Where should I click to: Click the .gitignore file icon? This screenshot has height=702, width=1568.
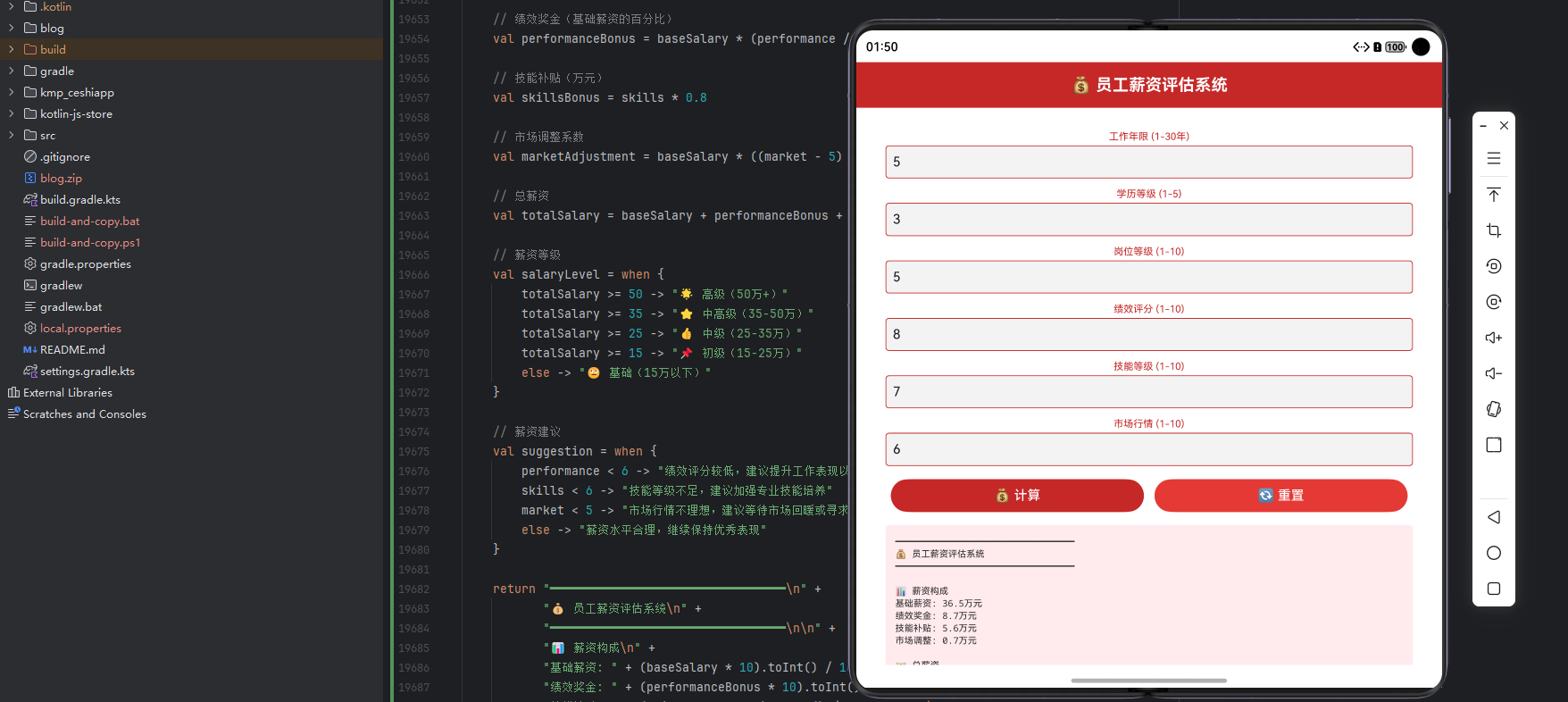pos(30,156)
